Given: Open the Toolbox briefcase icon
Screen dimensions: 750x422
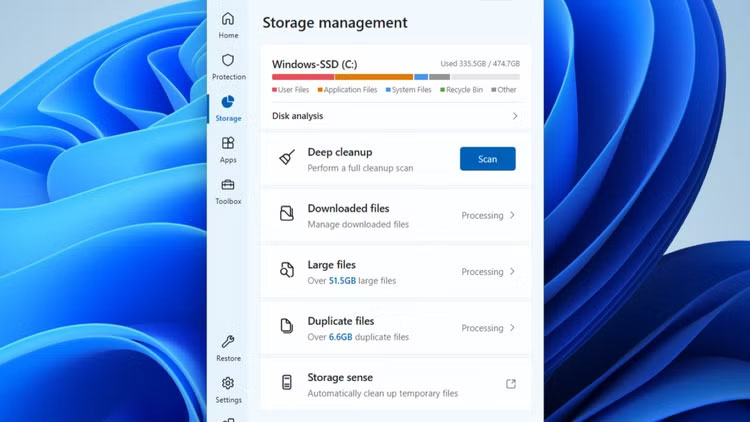Looking at the screenshot, I should point(228,185).
